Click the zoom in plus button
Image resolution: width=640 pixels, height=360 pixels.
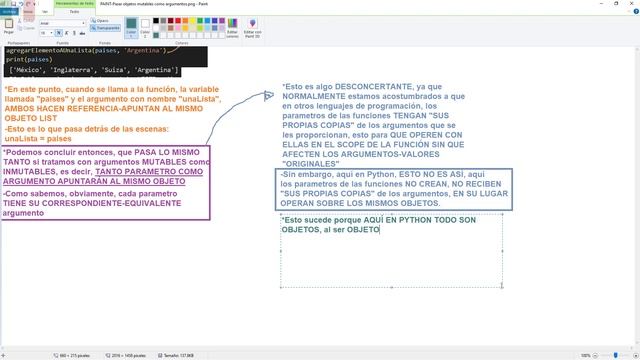[636, 356]
